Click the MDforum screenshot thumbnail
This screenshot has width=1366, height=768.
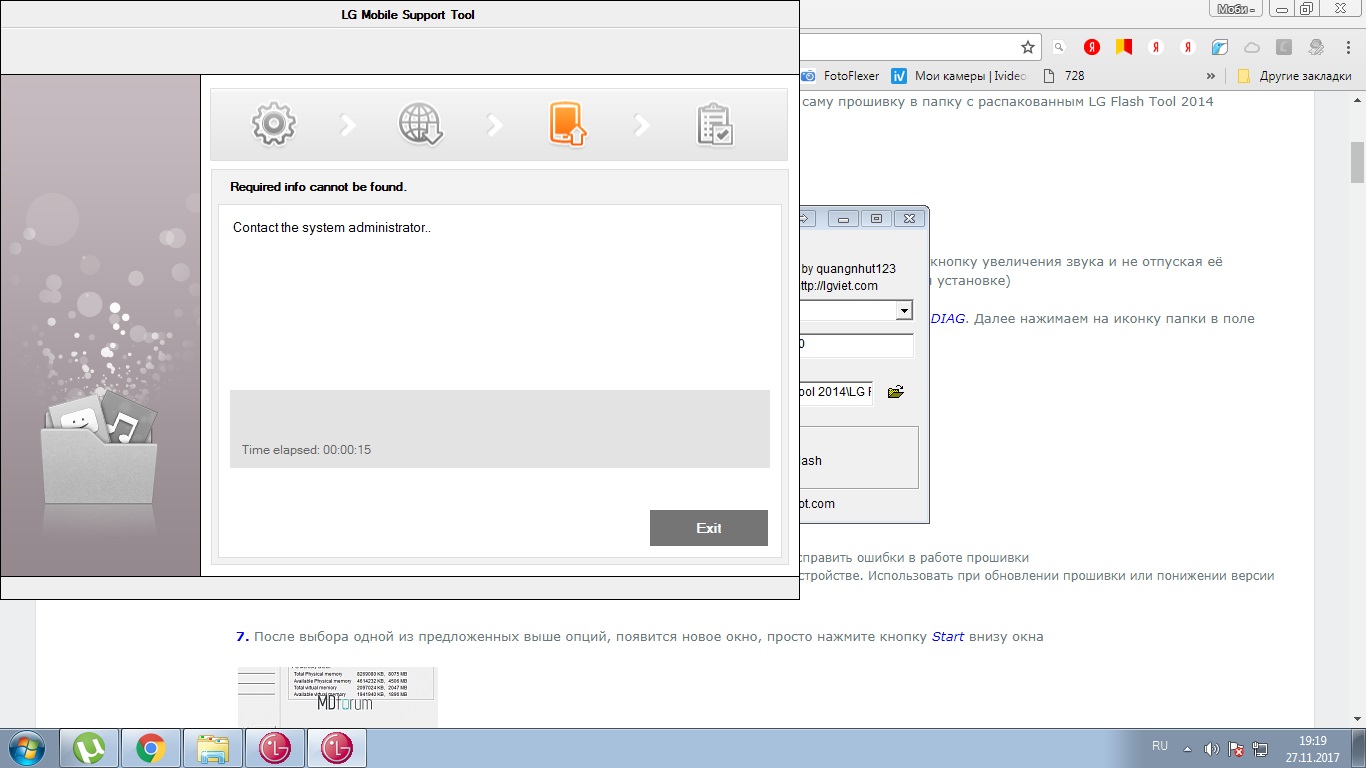(338, 696)
